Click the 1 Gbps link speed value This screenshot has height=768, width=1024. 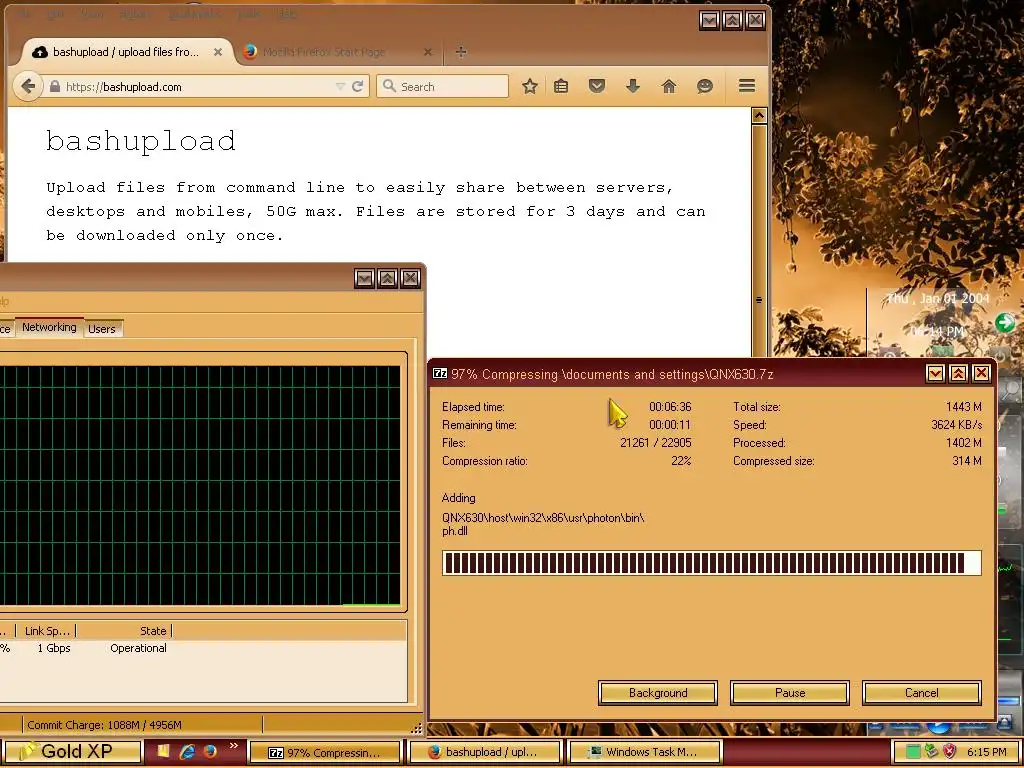(x=54, y=648)
